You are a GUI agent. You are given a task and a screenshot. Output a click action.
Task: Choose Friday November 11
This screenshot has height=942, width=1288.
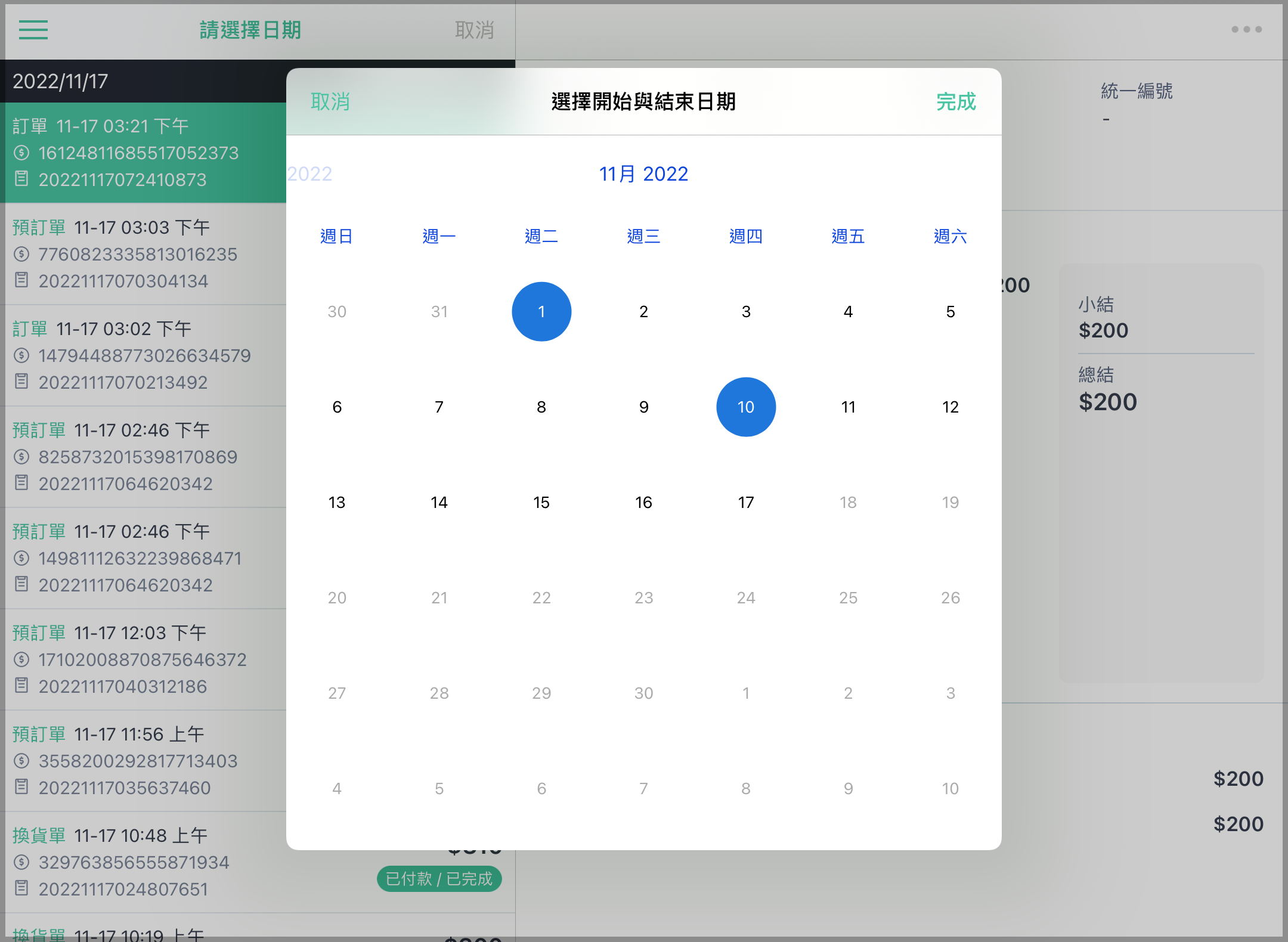click(848, 407)
